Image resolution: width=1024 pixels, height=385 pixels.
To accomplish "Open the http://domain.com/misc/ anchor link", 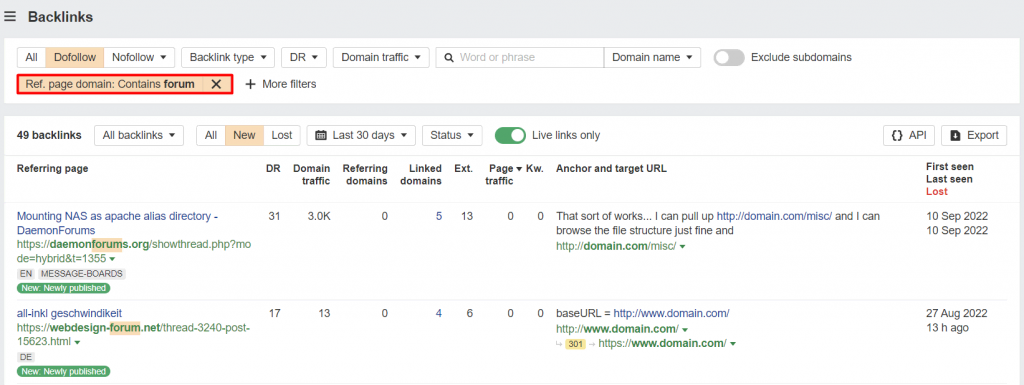I will (775, 216).
